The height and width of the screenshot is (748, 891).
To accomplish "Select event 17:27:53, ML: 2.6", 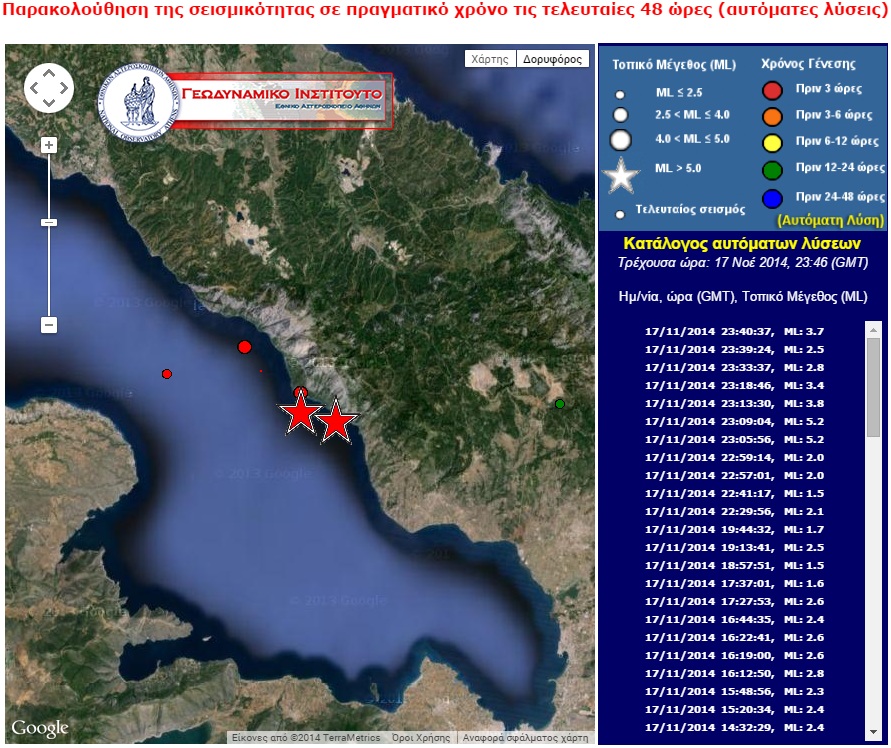I will [734, 601].
